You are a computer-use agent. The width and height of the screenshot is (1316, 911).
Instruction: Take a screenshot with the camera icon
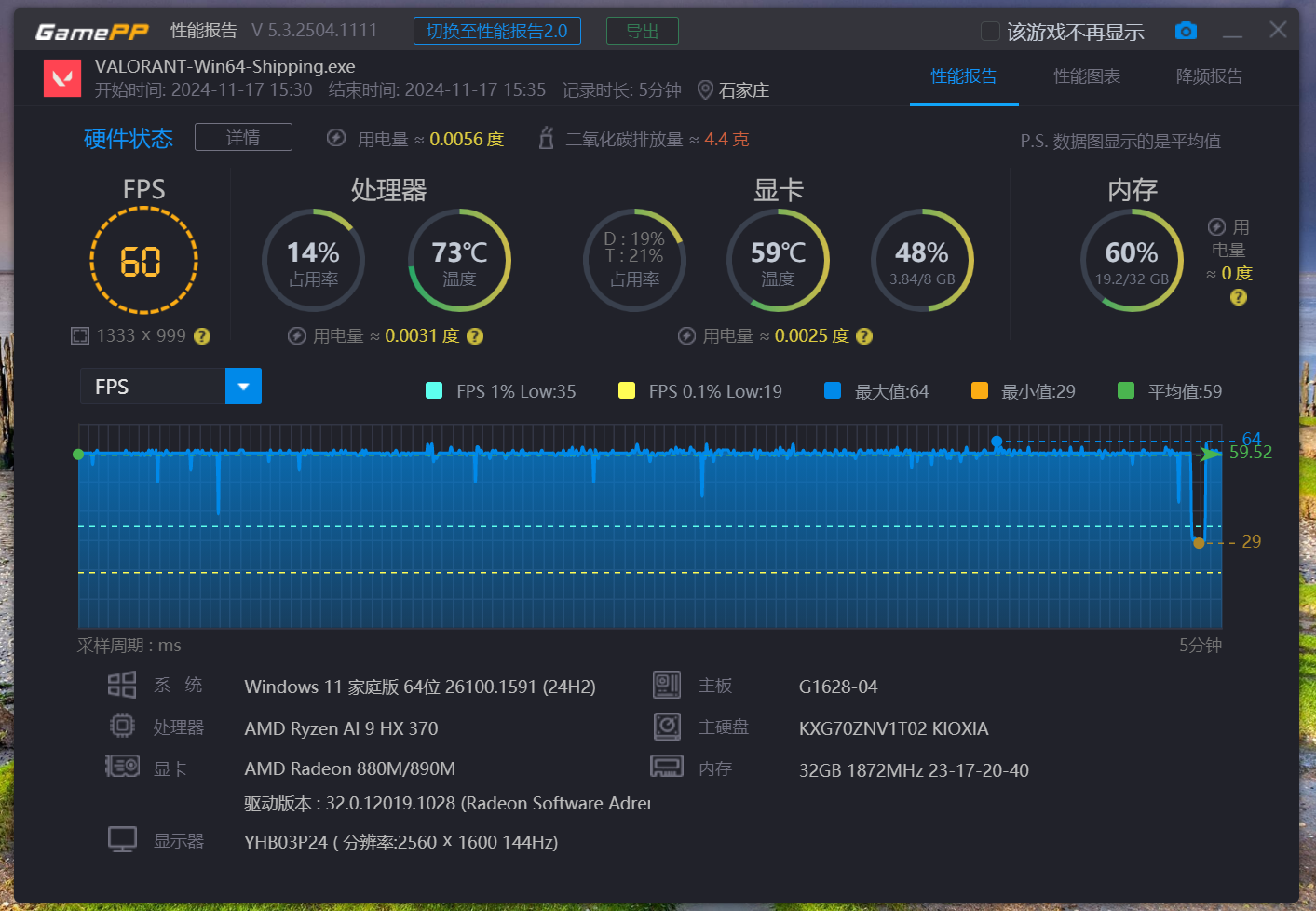click(x=1186, y=31)
